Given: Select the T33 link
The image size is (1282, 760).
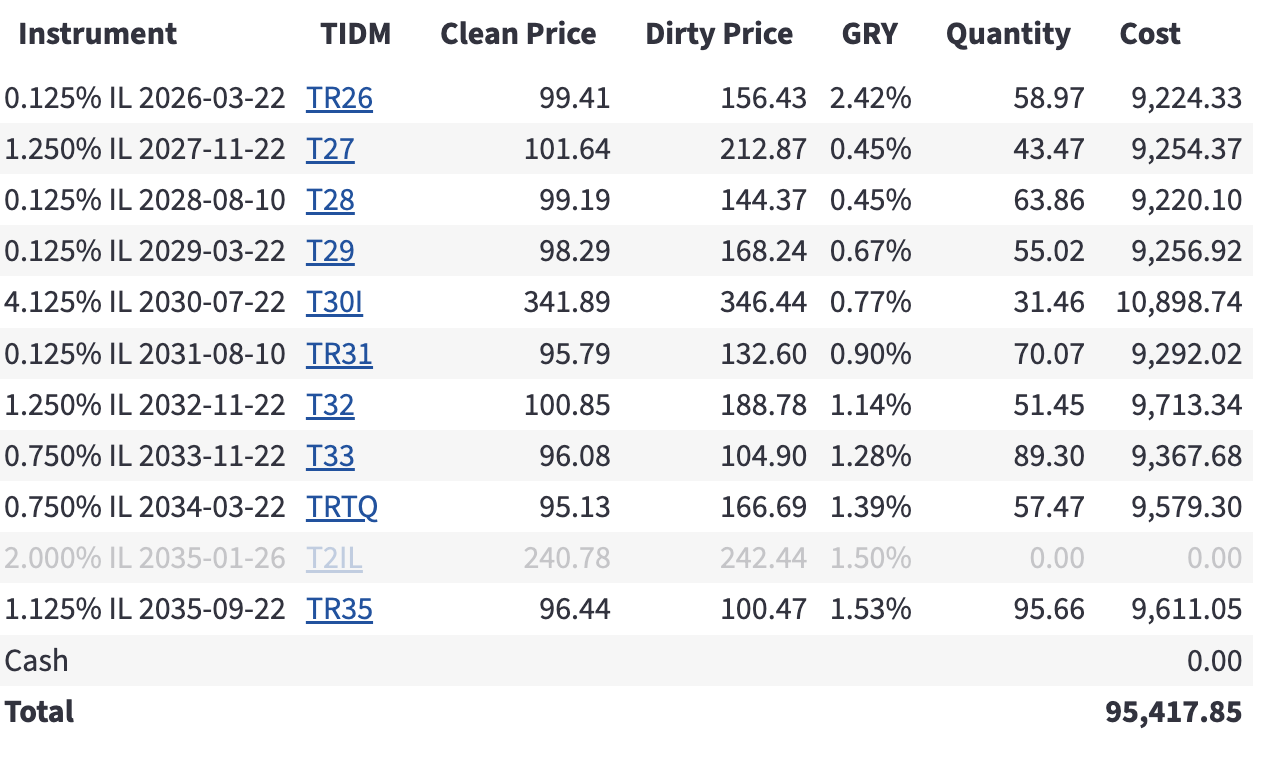Looking at the screenshot, I should tap(330, 456).
